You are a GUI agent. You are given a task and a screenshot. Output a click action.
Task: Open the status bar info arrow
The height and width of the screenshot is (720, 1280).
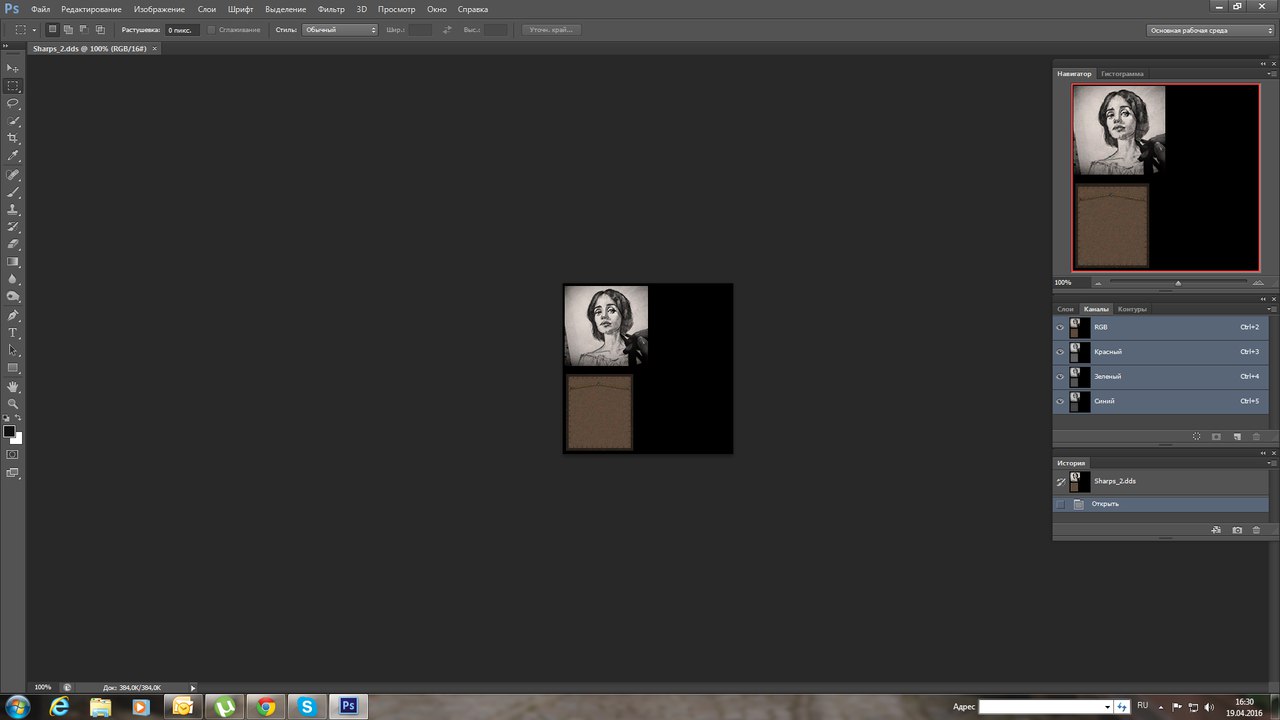193,687
